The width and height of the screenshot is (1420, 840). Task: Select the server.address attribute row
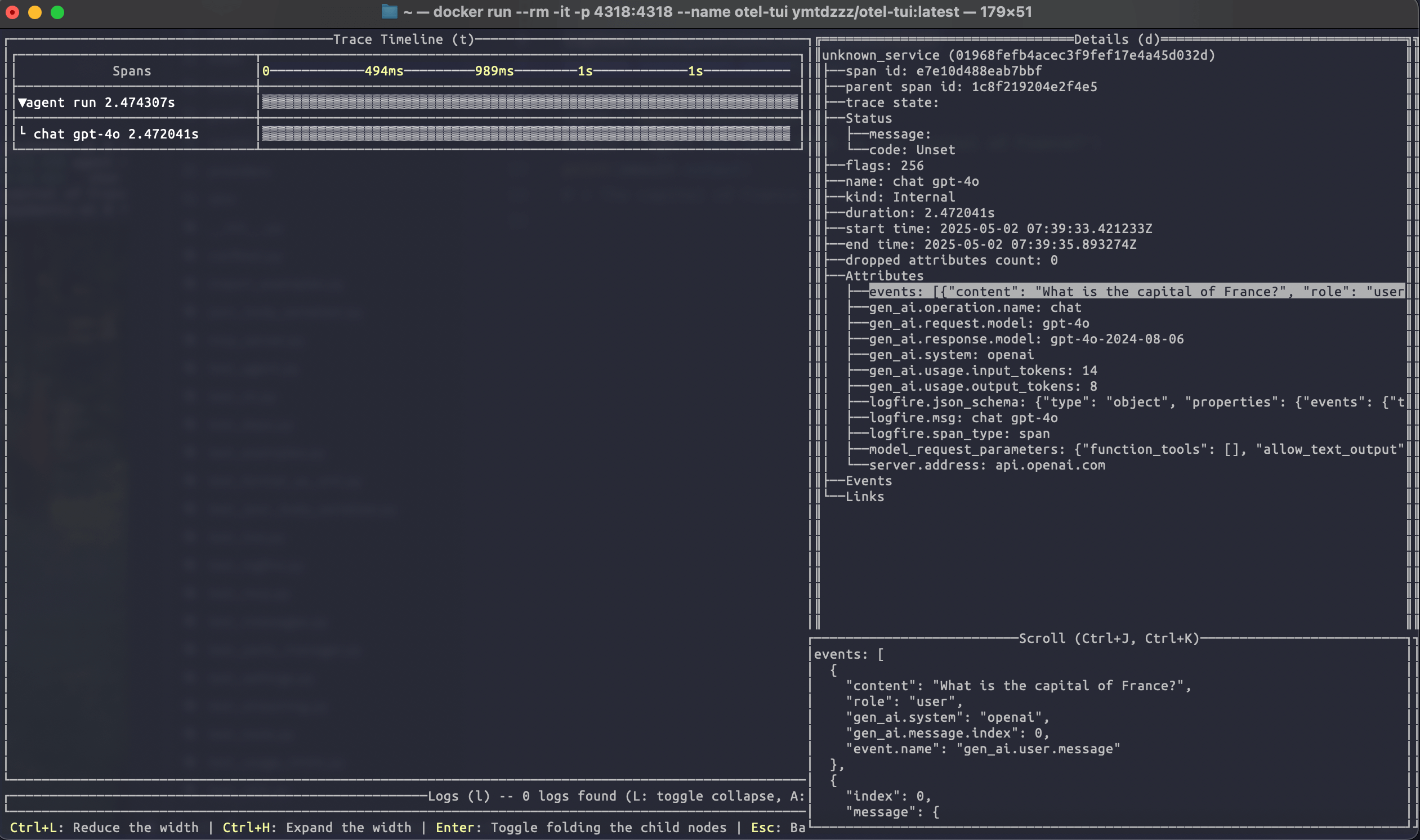pyautogui.click(x=986, y=465)
